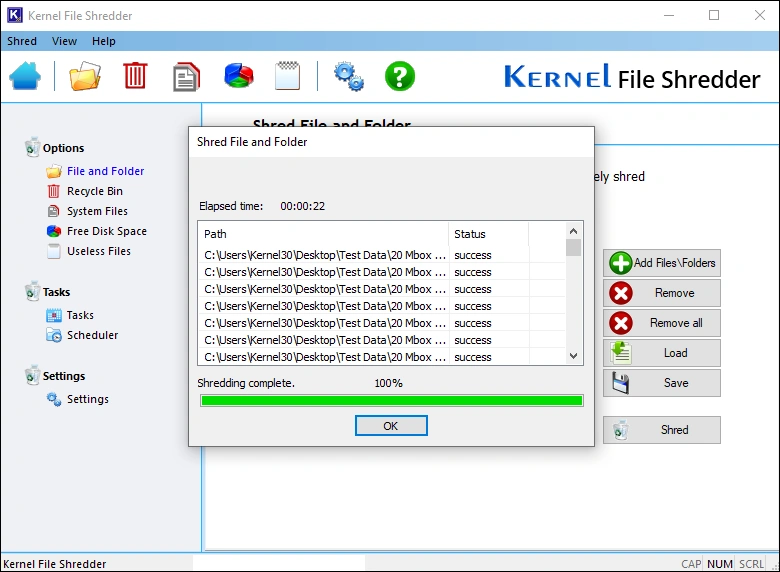The width and height of the screenshot is (780, 572).
Task: Open the Shred menu
Action: (x=22, y=41)
